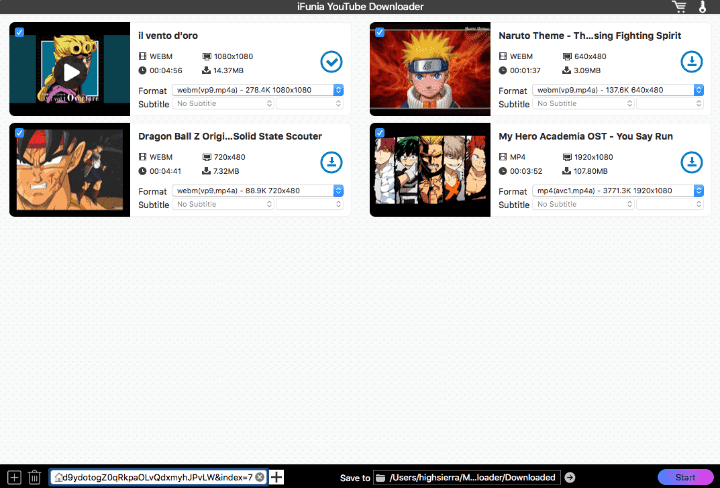Click the shopping cart purchase icon
Image resolution: width=720 pixels, height=488 pixels.
pyautogui.click(x=680, y=7)
